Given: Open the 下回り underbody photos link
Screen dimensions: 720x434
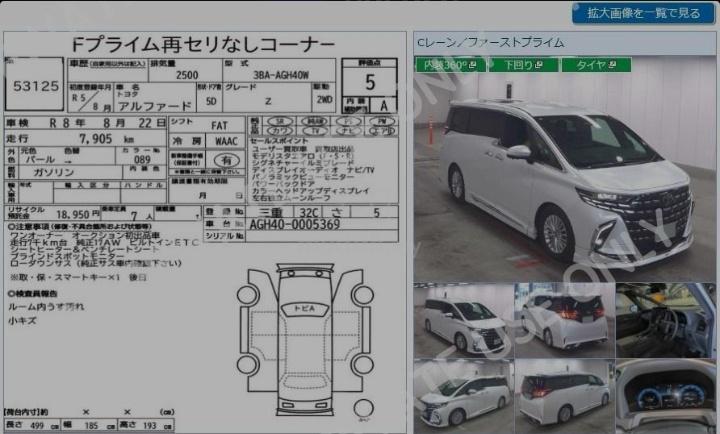Looking at the screenshot, I should (x=523, y=65).
